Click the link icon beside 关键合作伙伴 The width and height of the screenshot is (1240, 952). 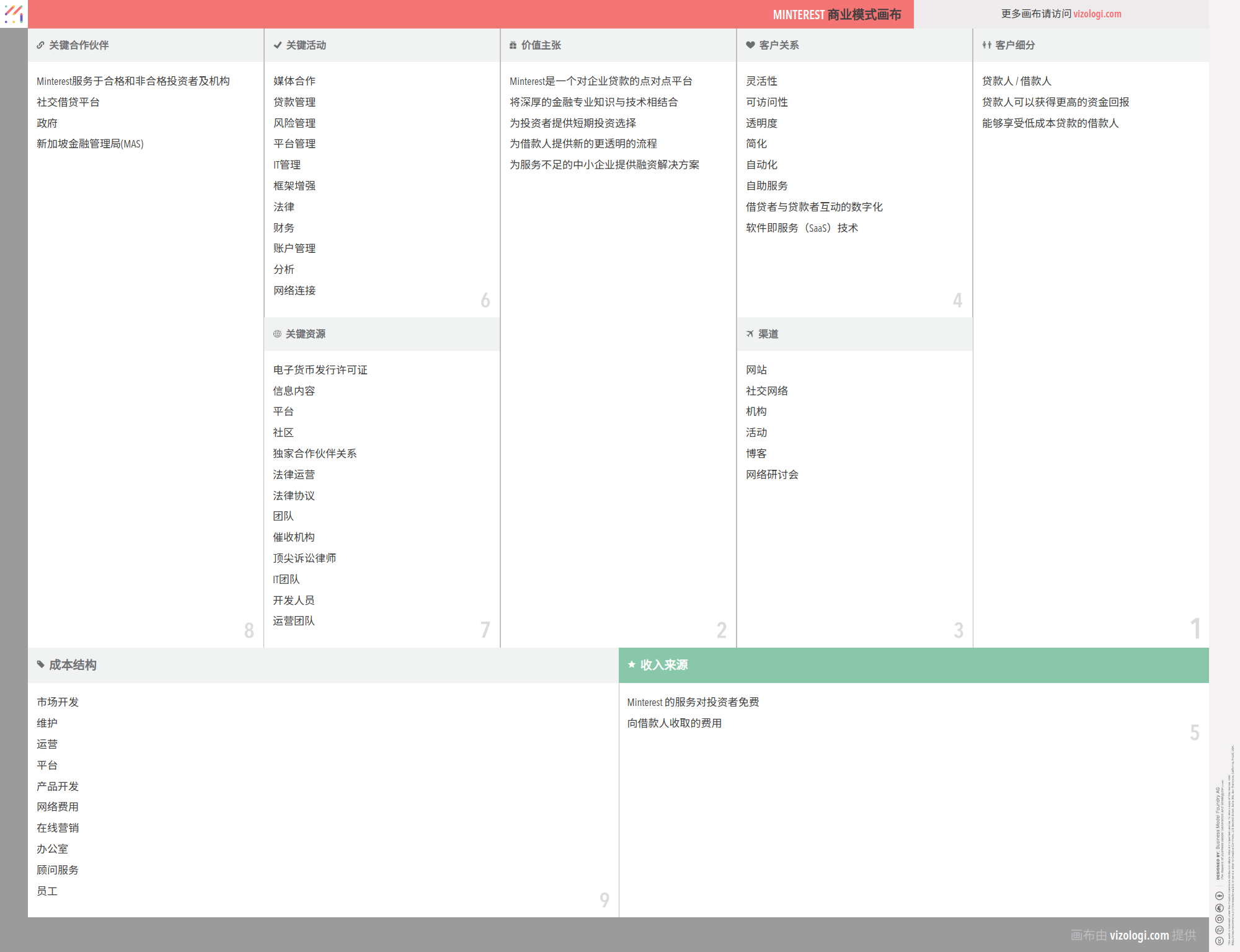[40, 45]
